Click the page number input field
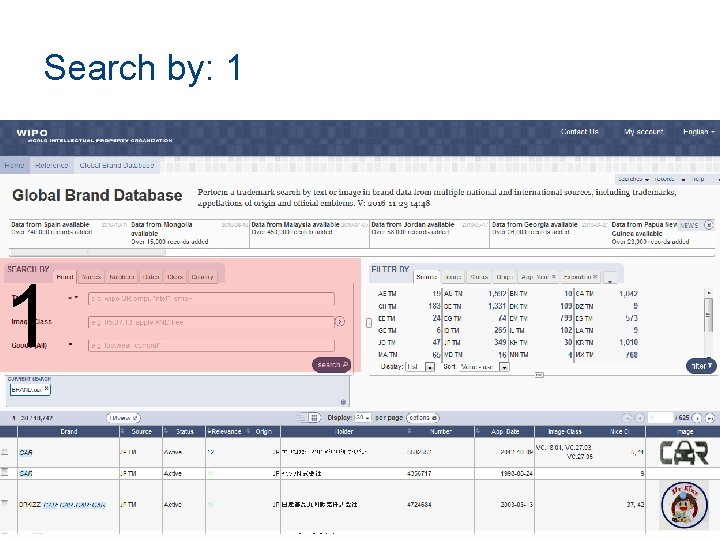 (661, 418)
